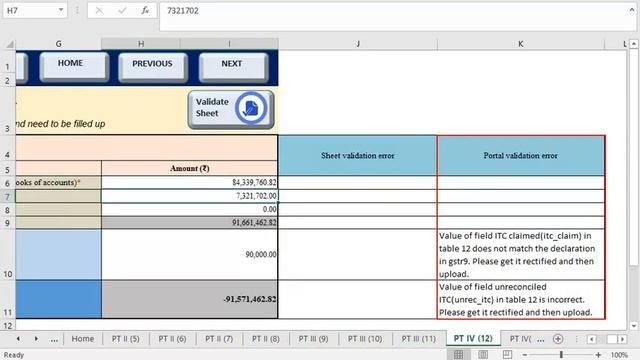This screenshot has height=360, width=640.
Task: Switch to PT III (10) sheet tab
Action: (x=365, y=339)
